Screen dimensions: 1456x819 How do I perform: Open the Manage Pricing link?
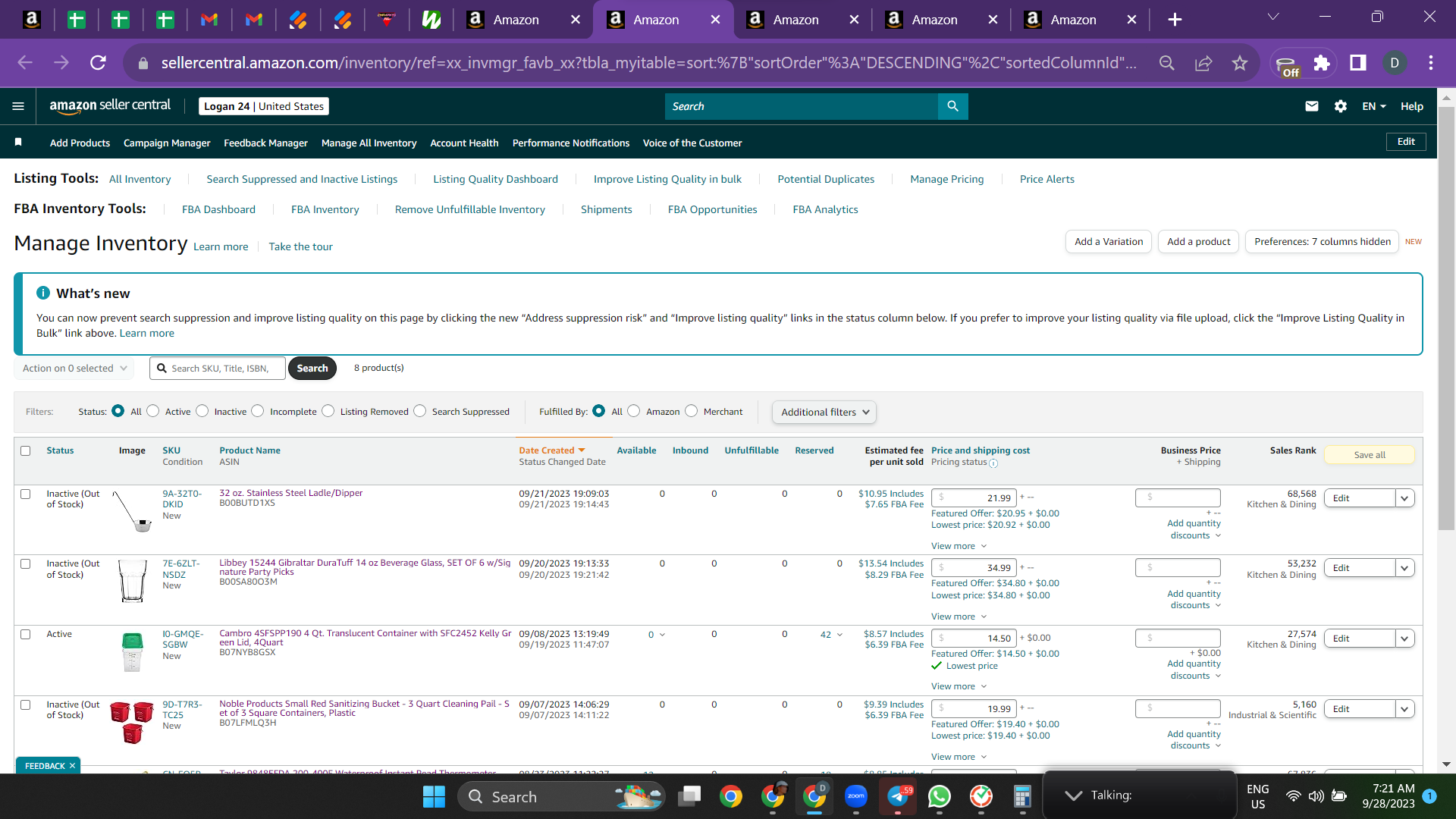[x=947, y=179]
